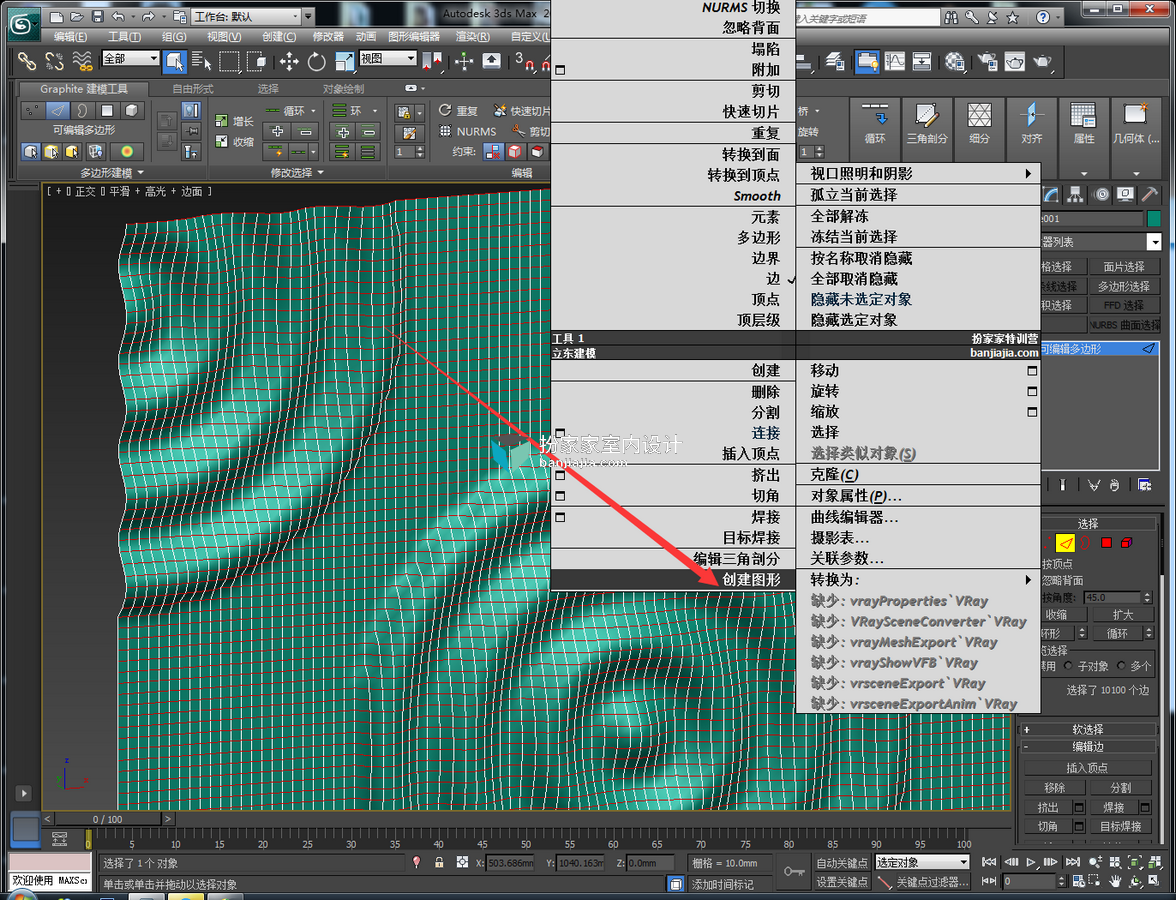1176x900 pixels.
Task: Expand the 修改选择 ribbon panel arrow
Action: click(x=321, y=172)
